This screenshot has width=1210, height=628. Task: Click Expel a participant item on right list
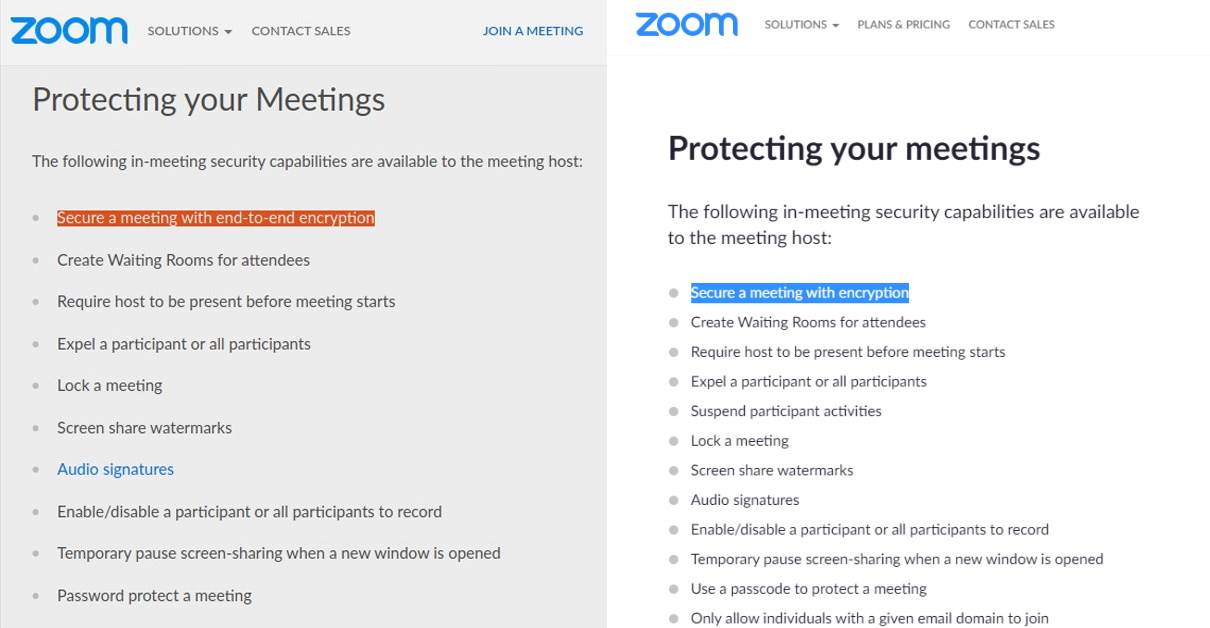coord(809,381)
